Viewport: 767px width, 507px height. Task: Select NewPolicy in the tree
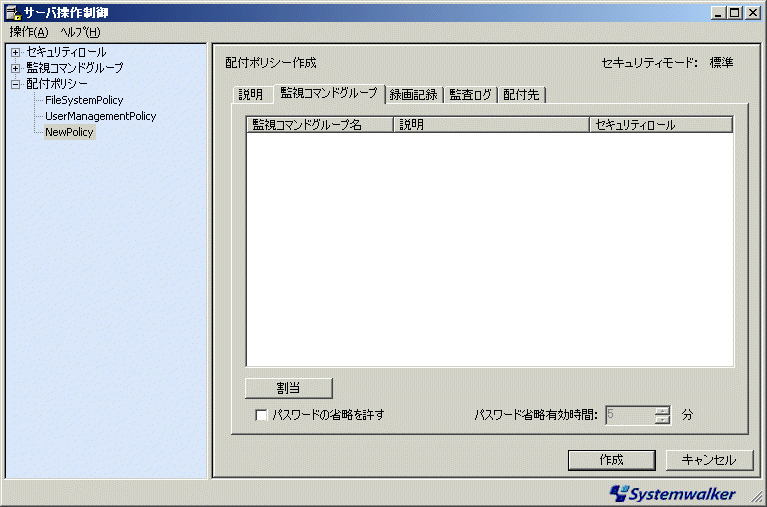[x=69, y=132]
